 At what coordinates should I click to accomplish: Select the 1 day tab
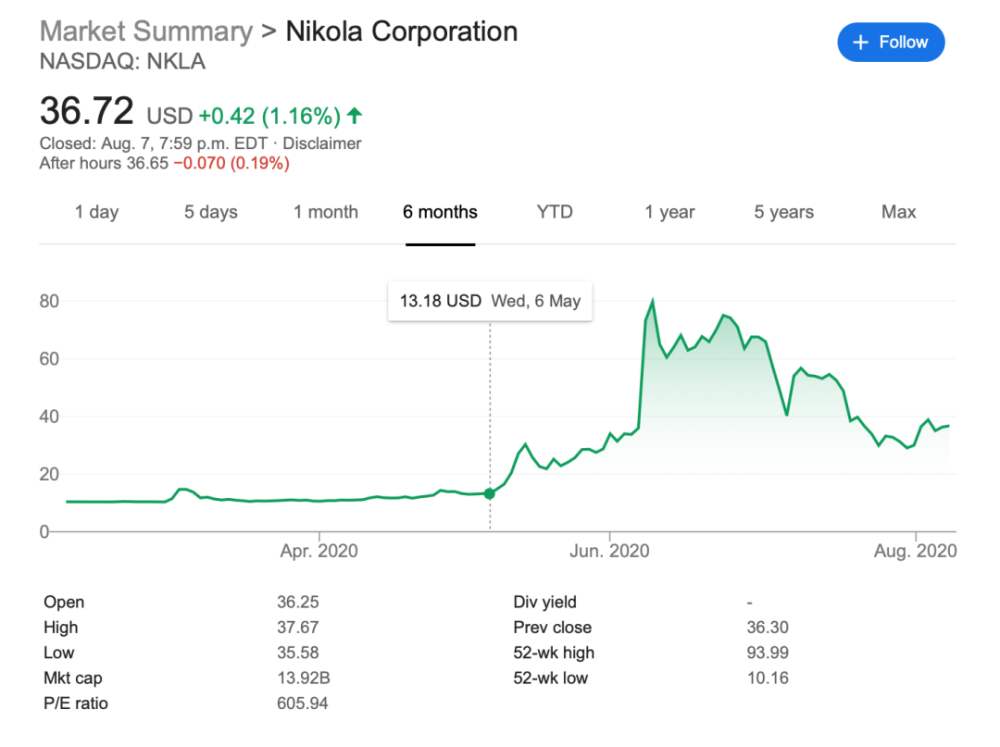click(x=97, y=212)
